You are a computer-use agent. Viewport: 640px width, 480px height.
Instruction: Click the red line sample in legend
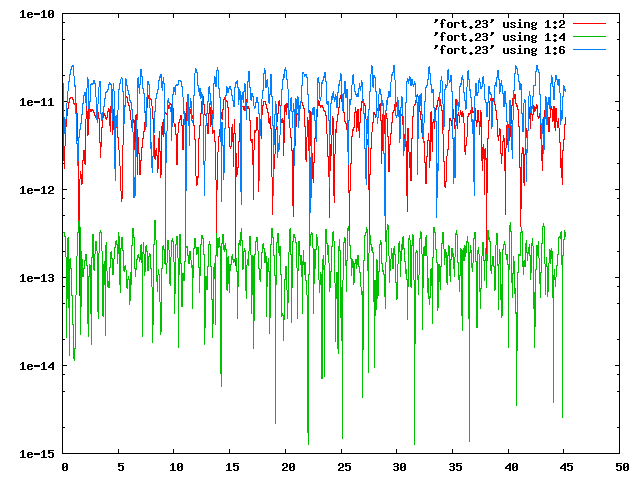[589, 24]
